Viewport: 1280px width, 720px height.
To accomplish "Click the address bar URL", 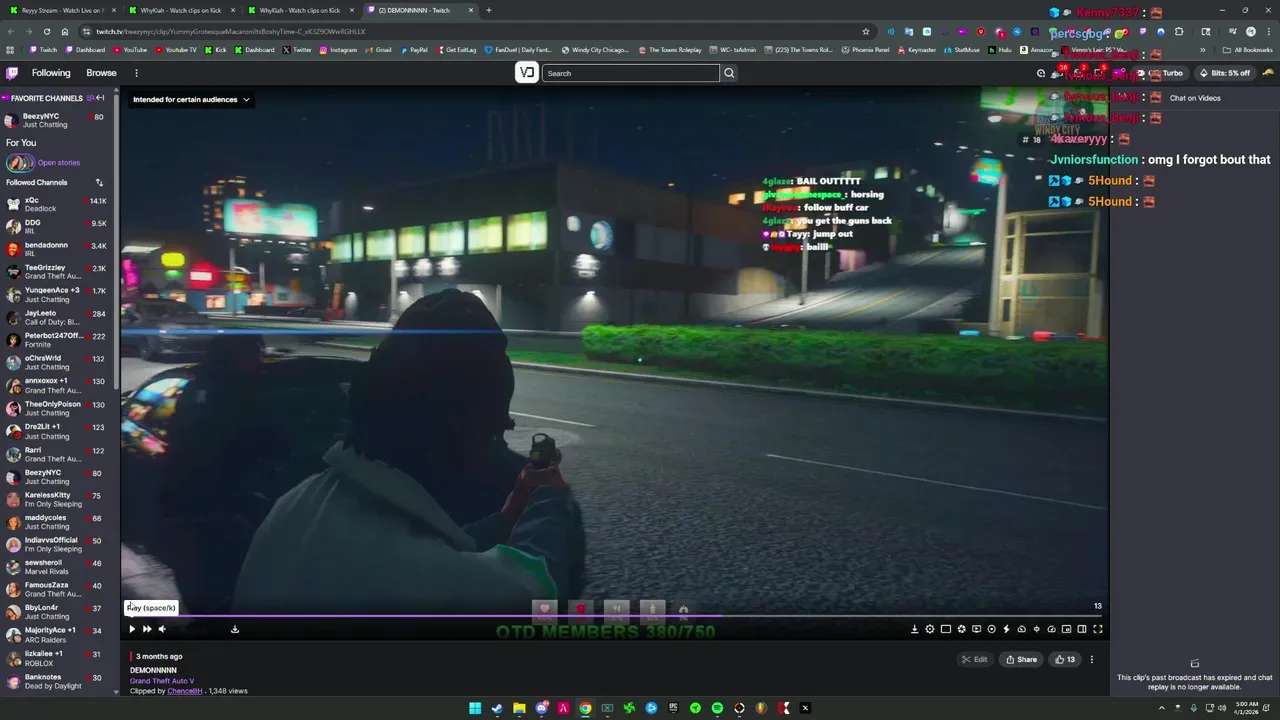I will coord(230,31).
